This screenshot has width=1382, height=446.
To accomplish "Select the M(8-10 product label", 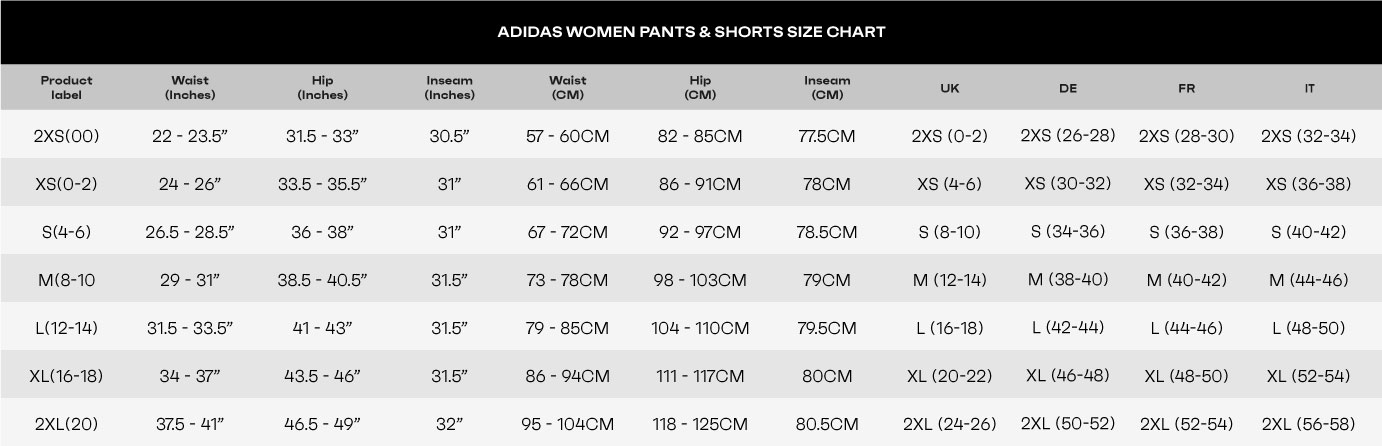I will tap(66, 280).
